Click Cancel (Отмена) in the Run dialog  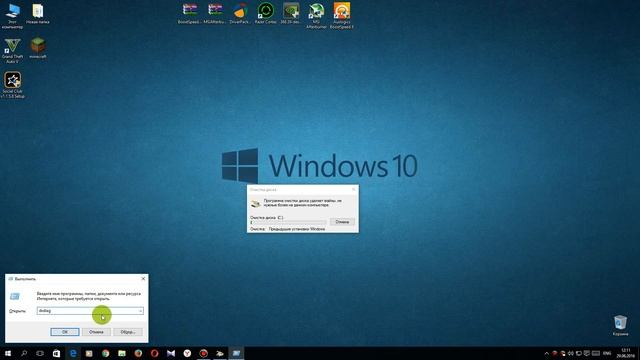click(x=96, y=332)
